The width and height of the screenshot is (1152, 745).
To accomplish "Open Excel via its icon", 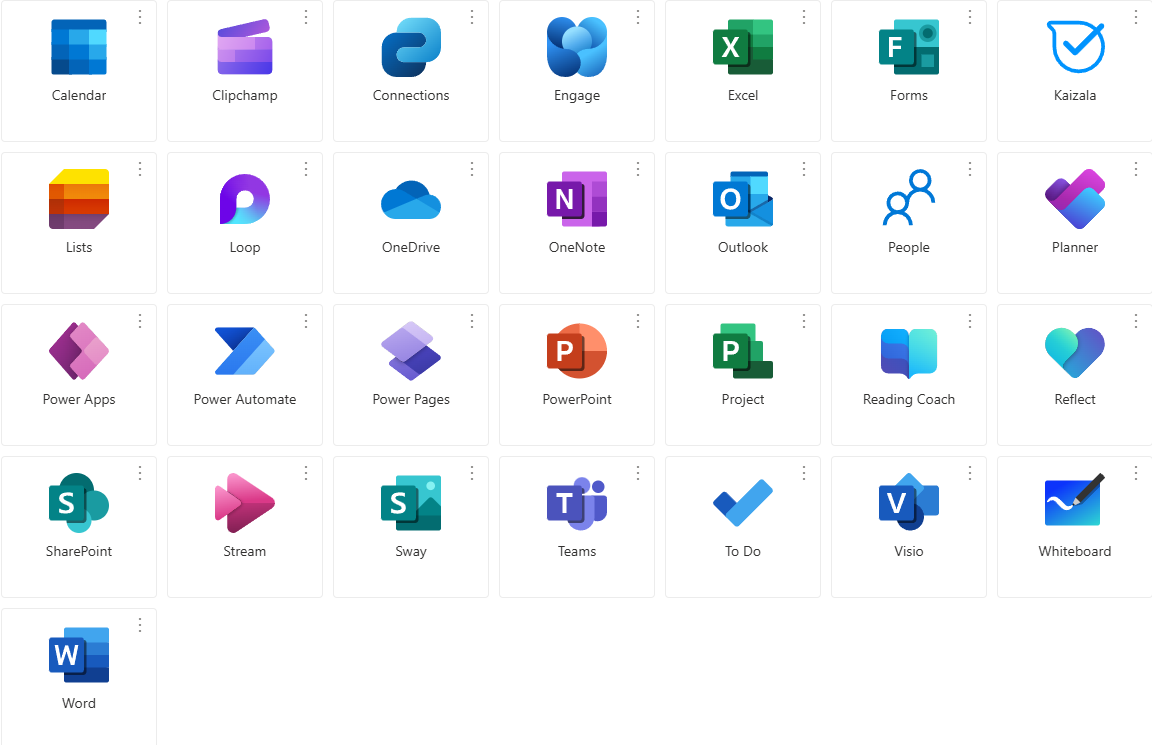I will [x=743, y=47].
